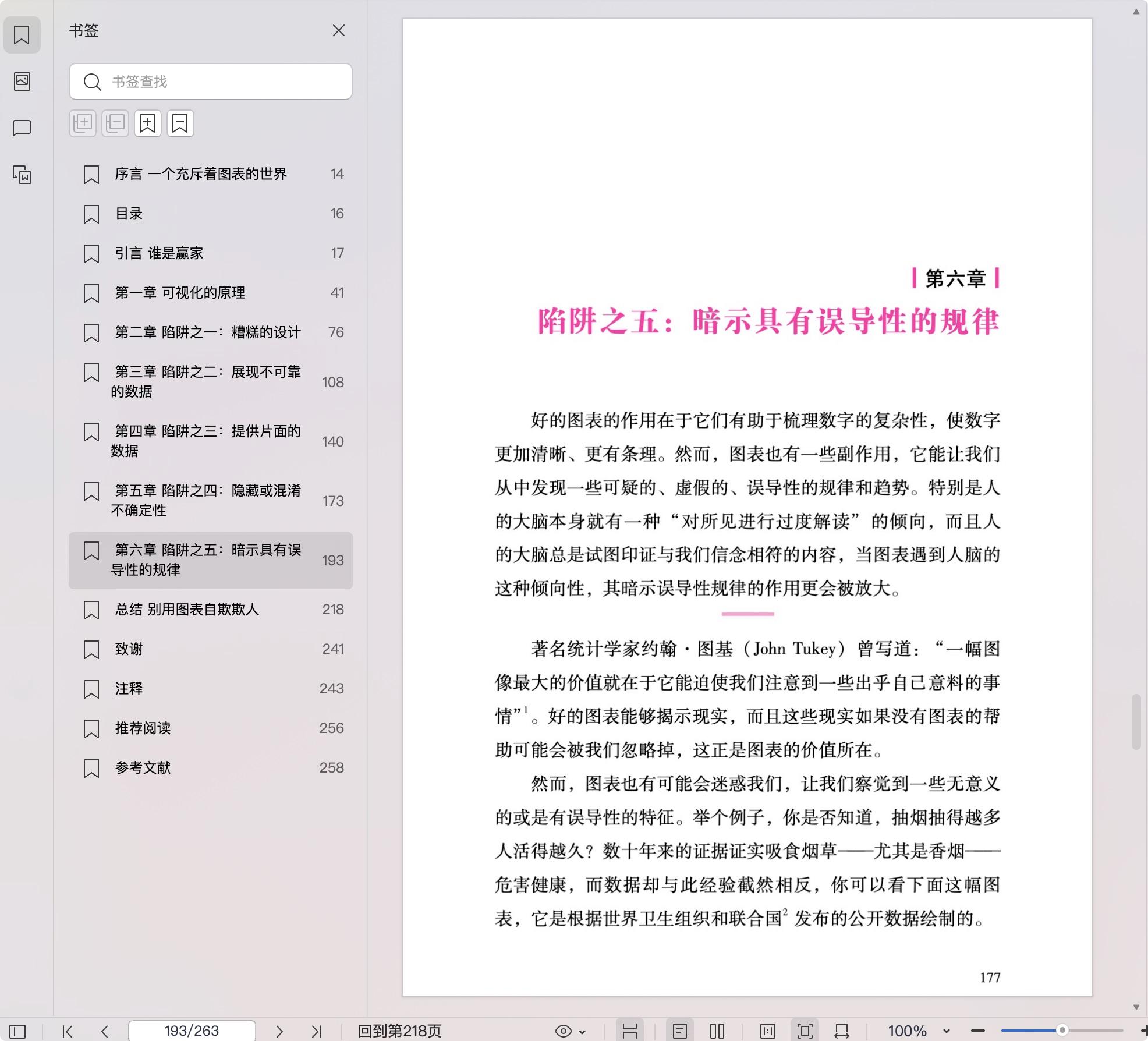Open bookmark 总结 别用图表自欺欺人
This screenshot has height=1041, width=1148.
pos(211,610)
